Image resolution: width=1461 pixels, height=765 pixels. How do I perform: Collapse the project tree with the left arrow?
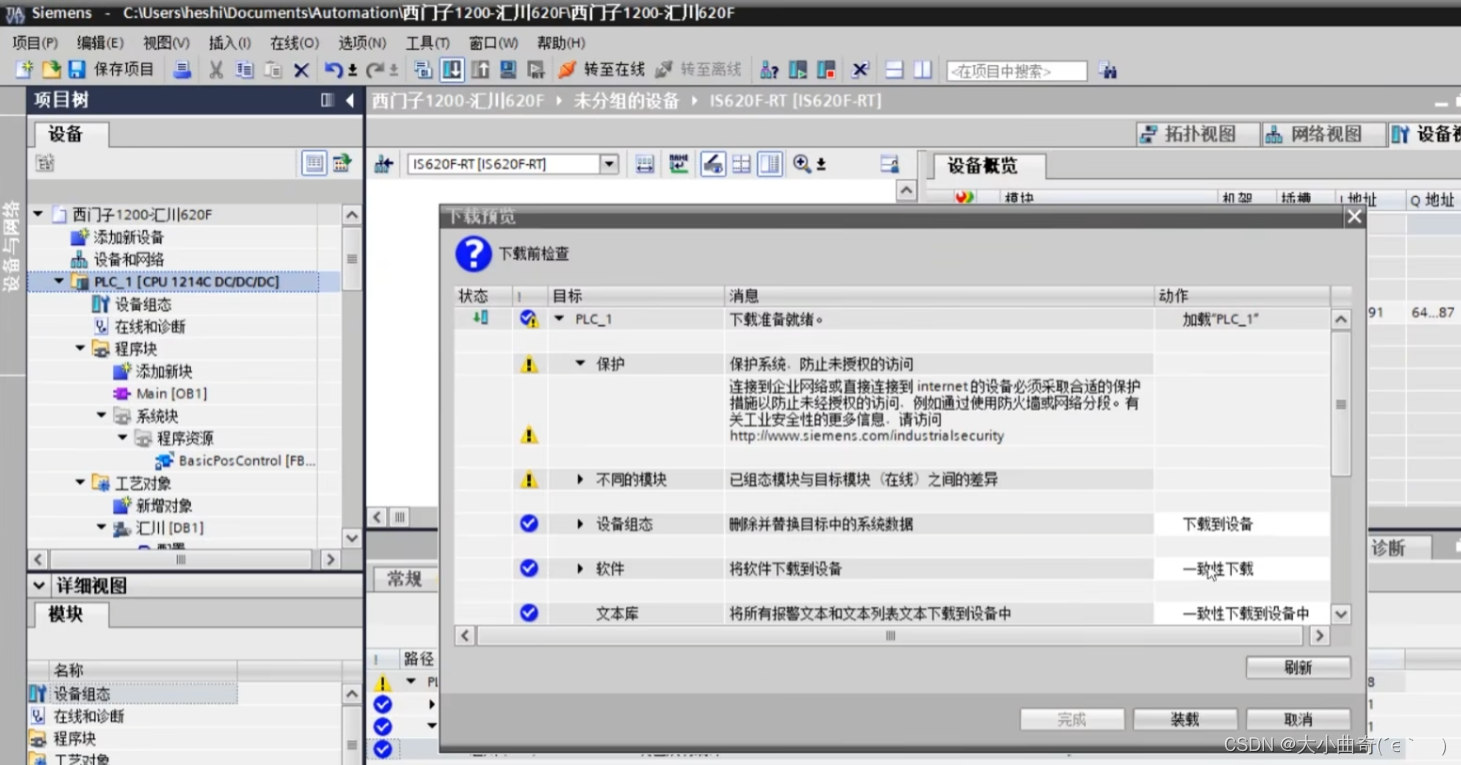349,100
